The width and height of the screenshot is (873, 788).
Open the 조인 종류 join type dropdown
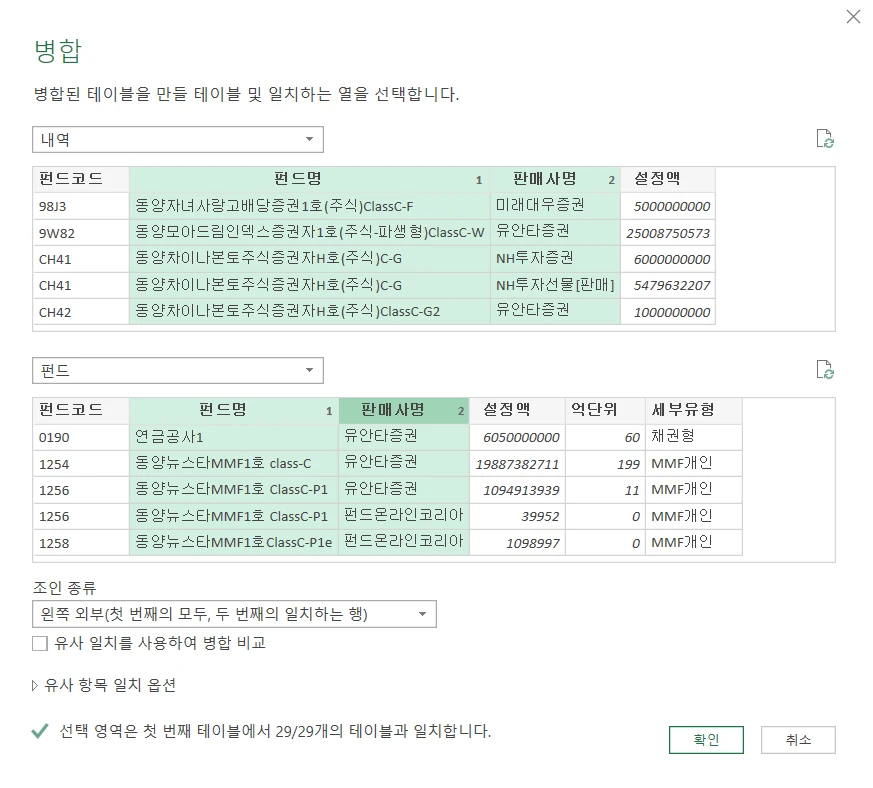(x=234, y=614)
